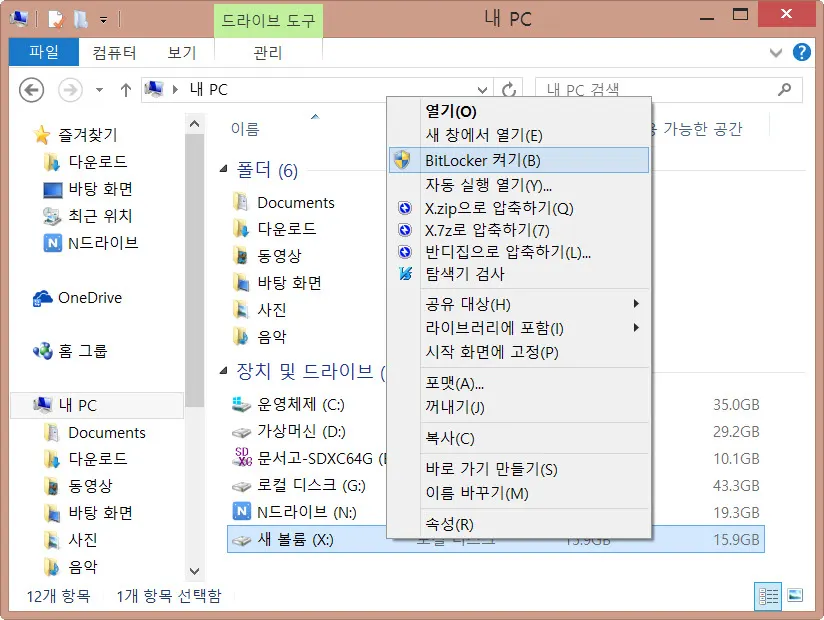Open the 가상머신 (D:) drive icon

(240, 431)
